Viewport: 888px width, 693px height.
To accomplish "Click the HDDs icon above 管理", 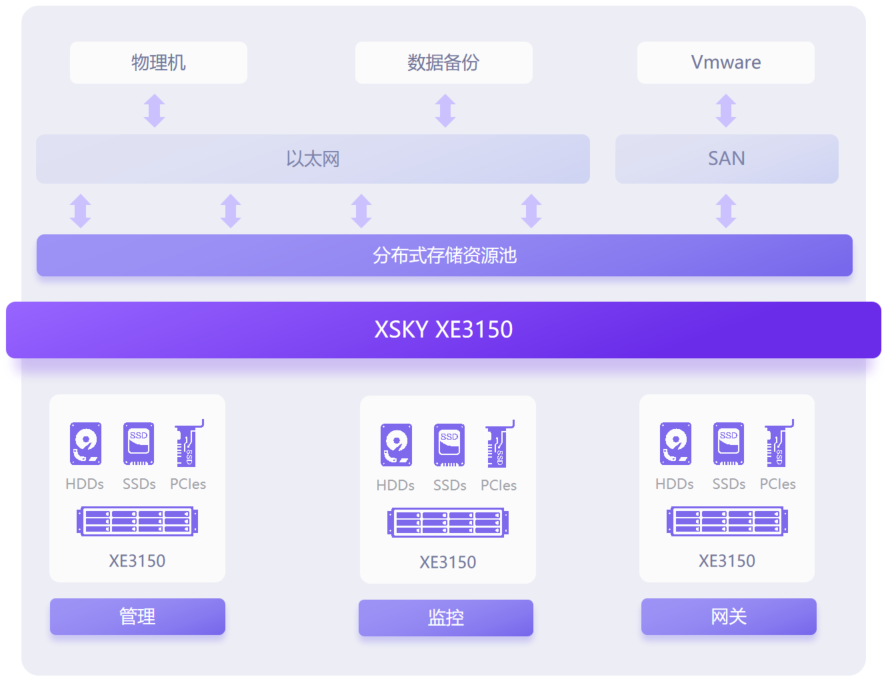I will click(86, 443).
